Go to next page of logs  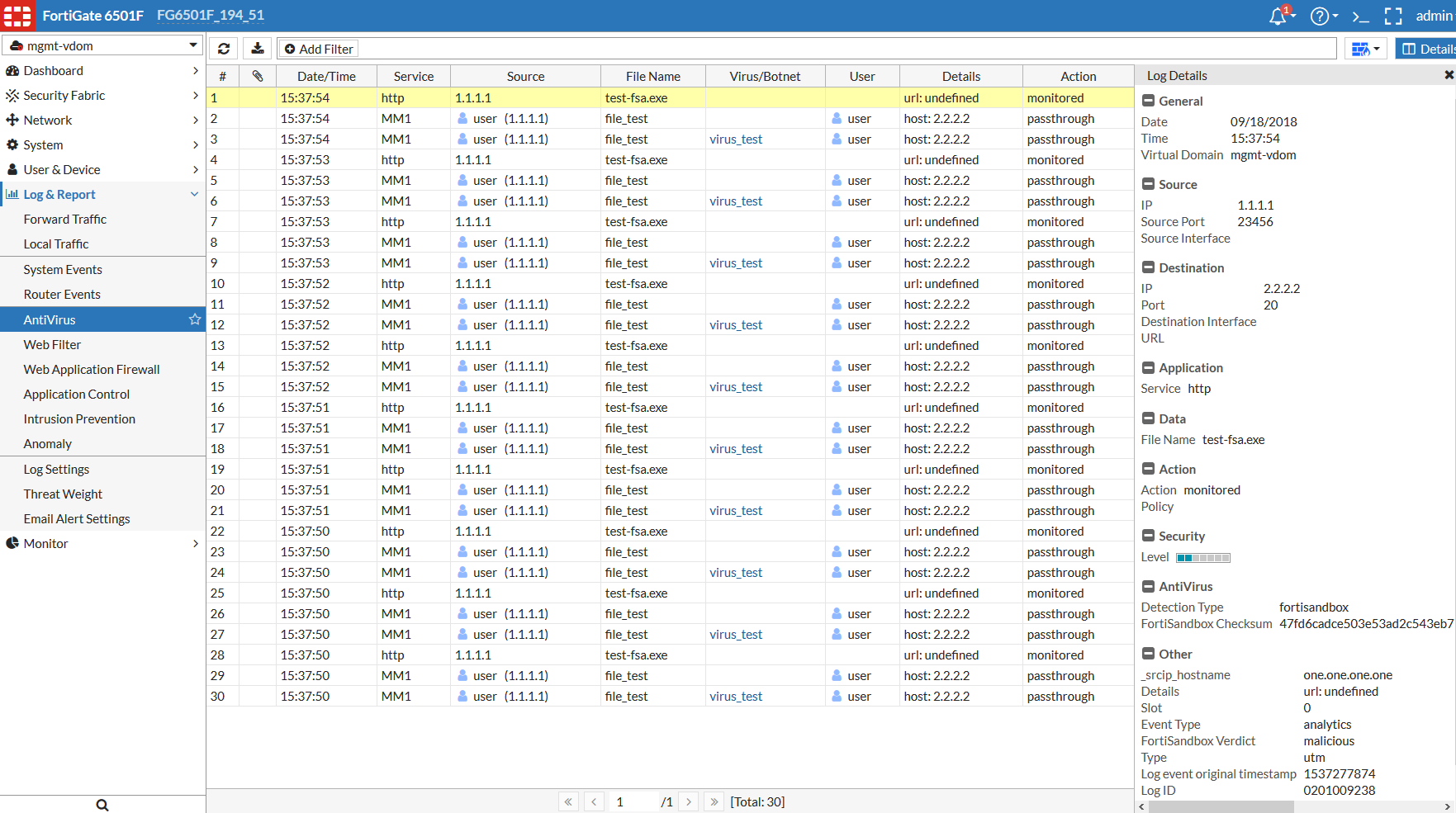click(x=689, y=801)
